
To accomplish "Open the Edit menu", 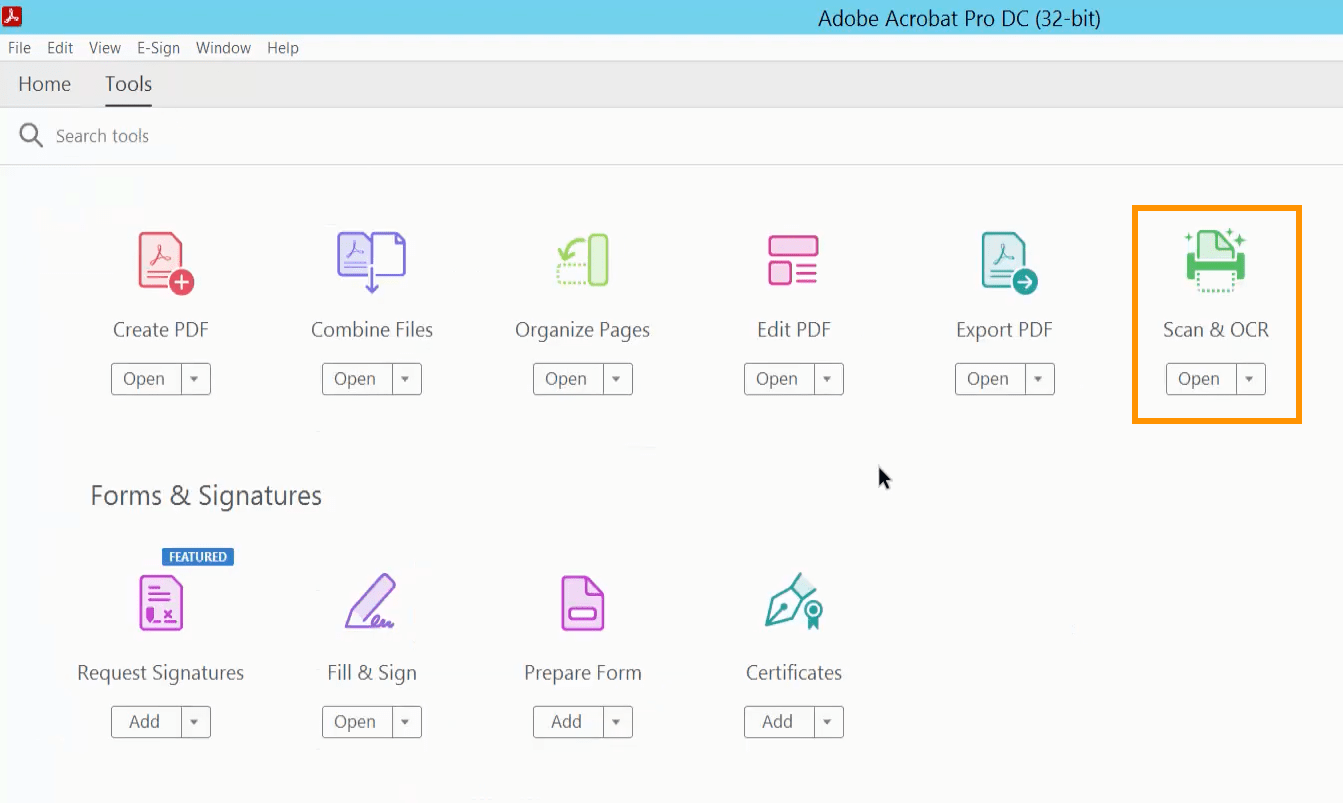I will [x=60, y=48].
